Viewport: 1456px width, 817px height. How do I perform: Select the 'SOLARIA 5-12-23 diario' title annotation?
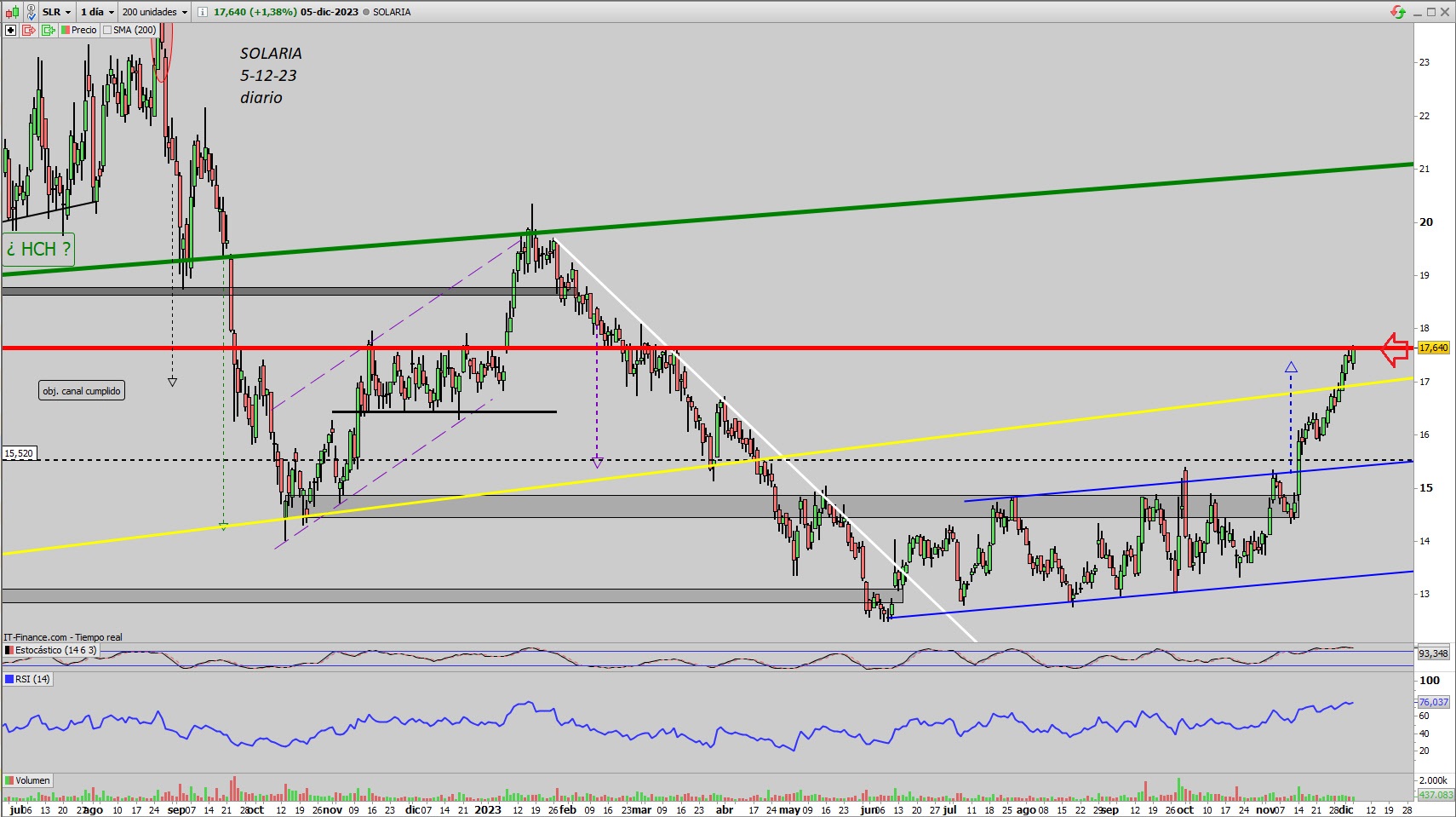(x=271, y=75)
